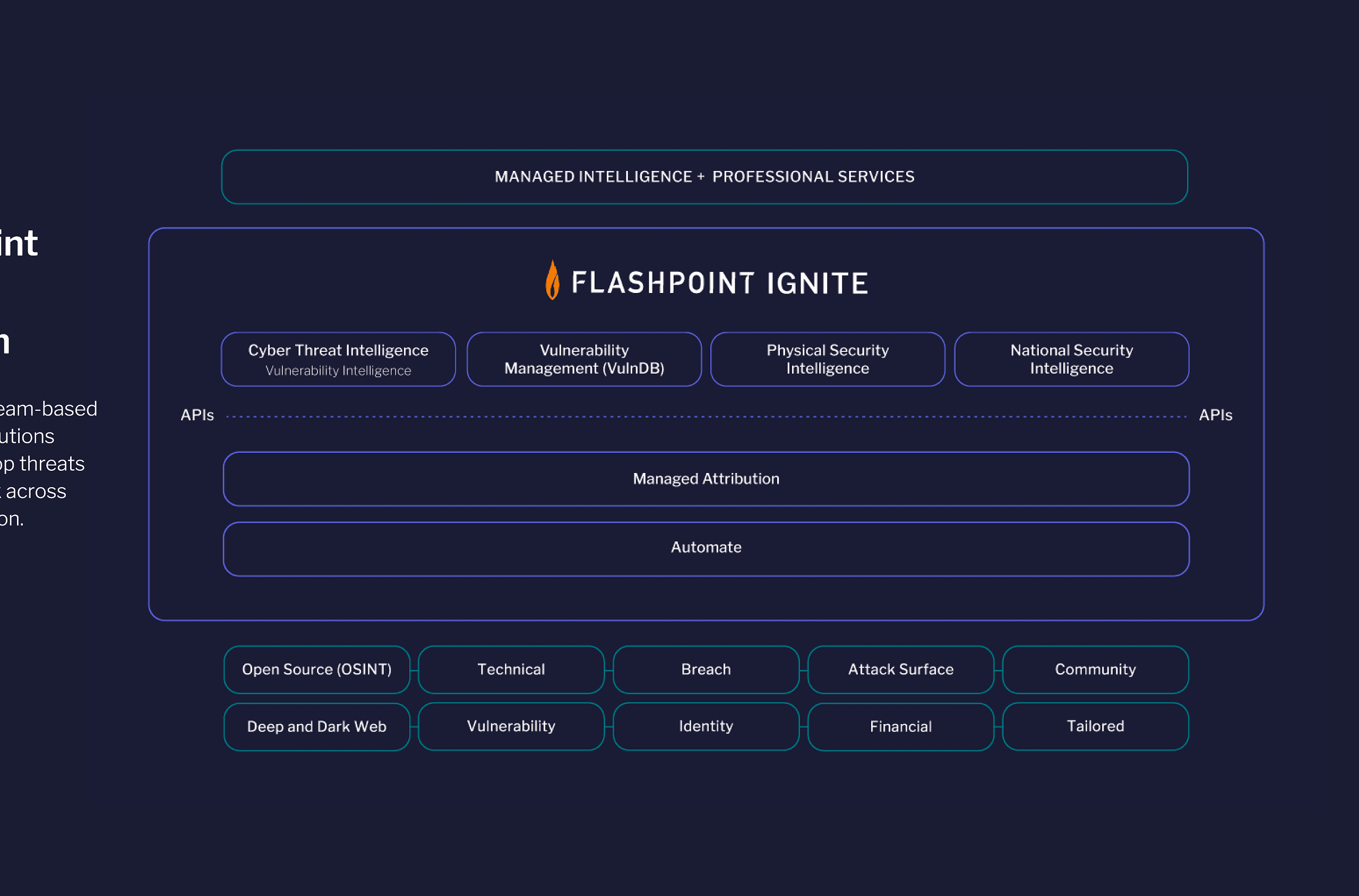Click the left APIs label
The width and height of the screenshot is (1359, 896).
[x=197, y=416]
